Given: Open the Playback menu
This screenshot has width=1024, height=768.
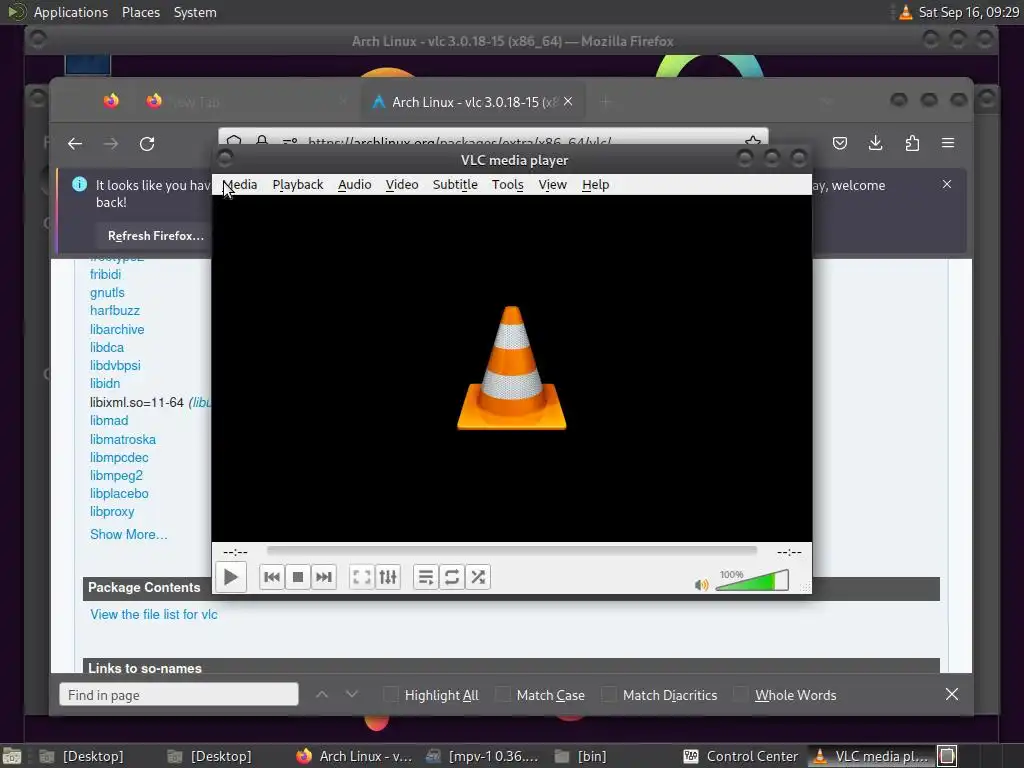Looking at the screenshot, I should point(298,185).
